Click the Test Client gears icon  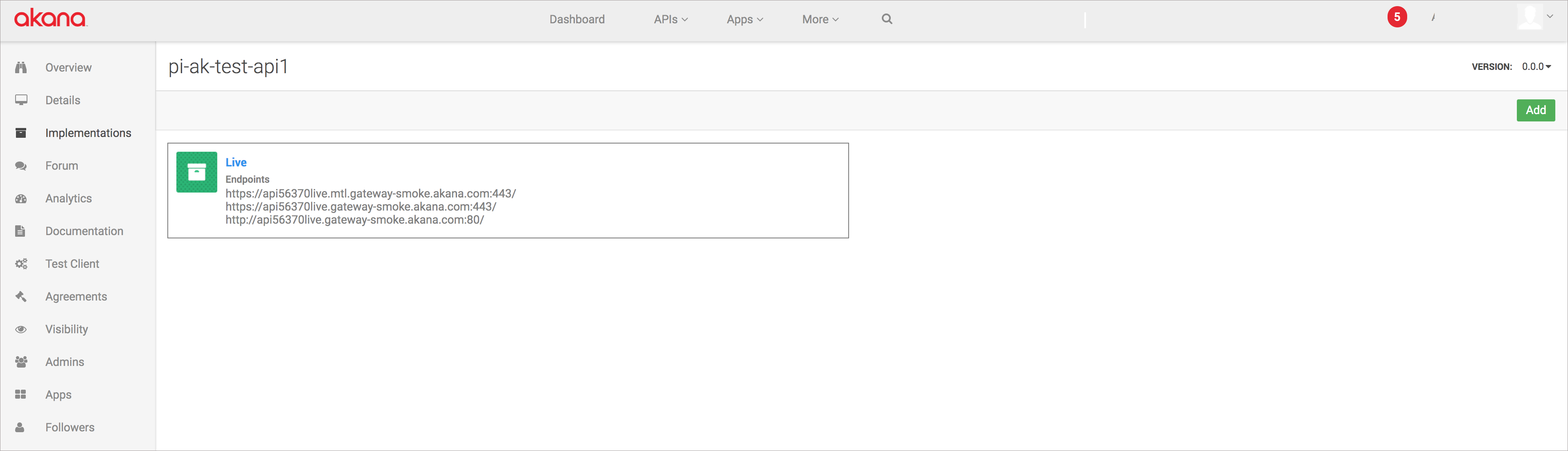(21, 264)
